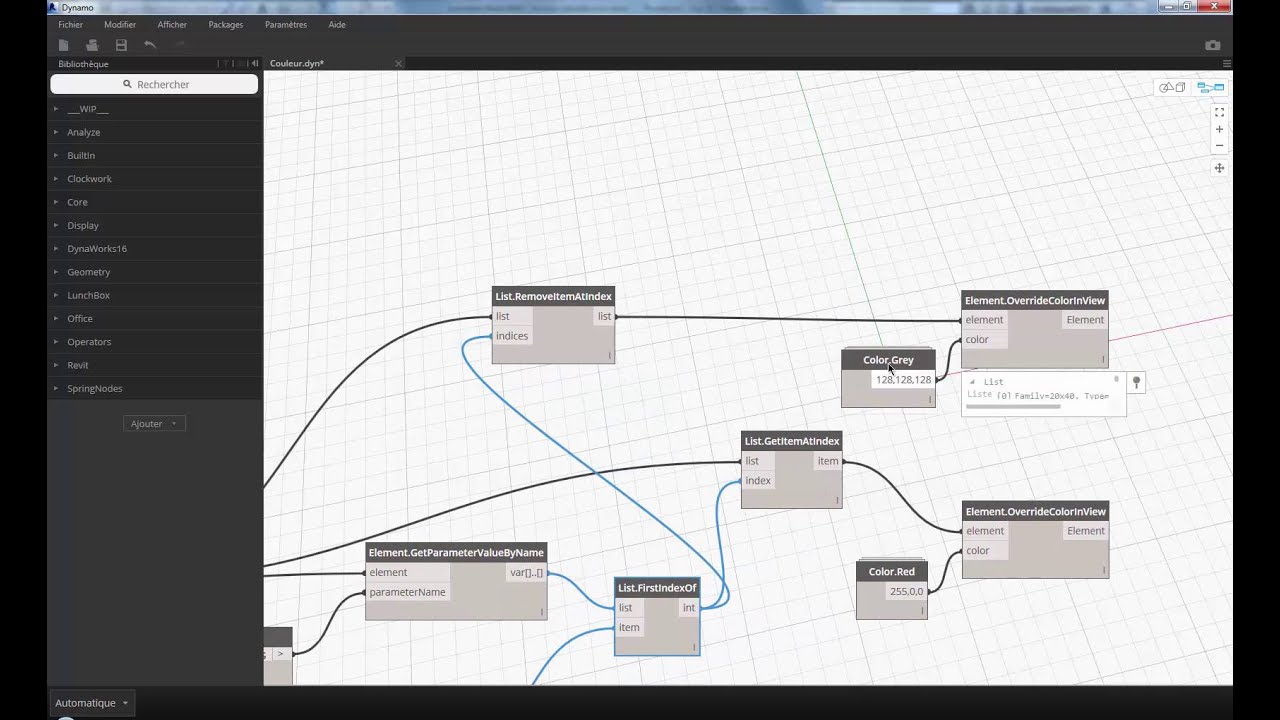
Task: Click the Zoom to fit icon
Action: pos(1219,113)
